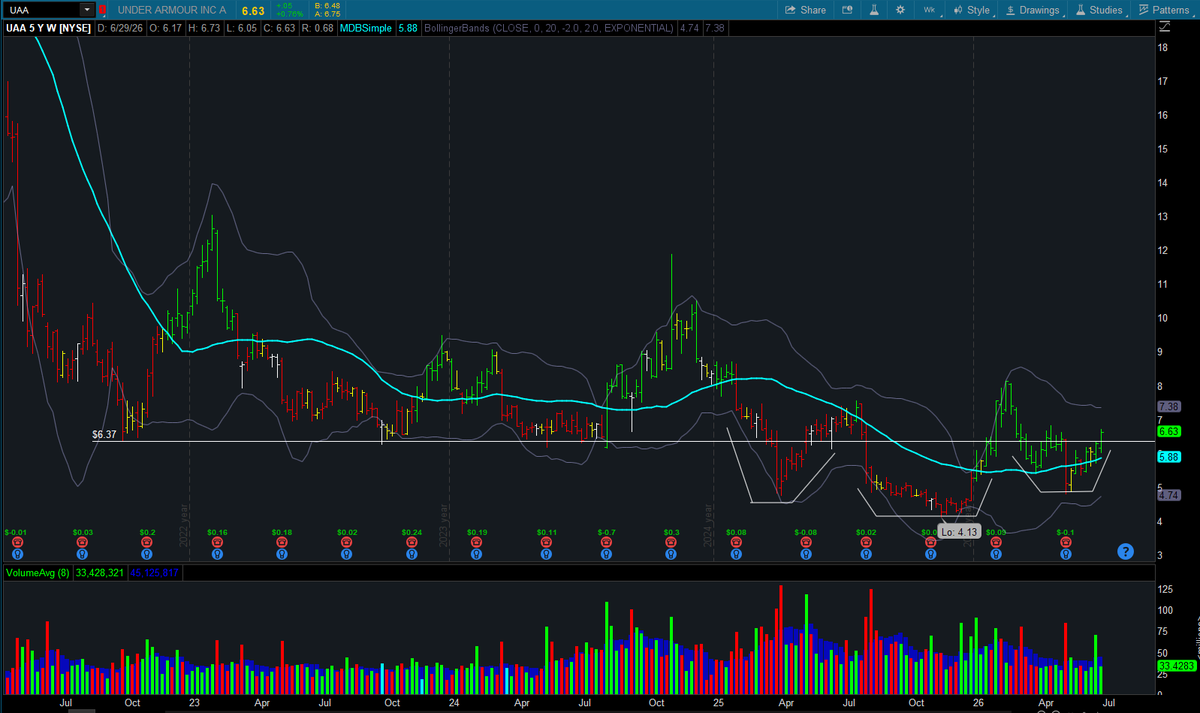Image resolution: width=1200 pixels, height=713 pixels.
Task: Open chart settings gear icon
Action: (x=900, y=10)
